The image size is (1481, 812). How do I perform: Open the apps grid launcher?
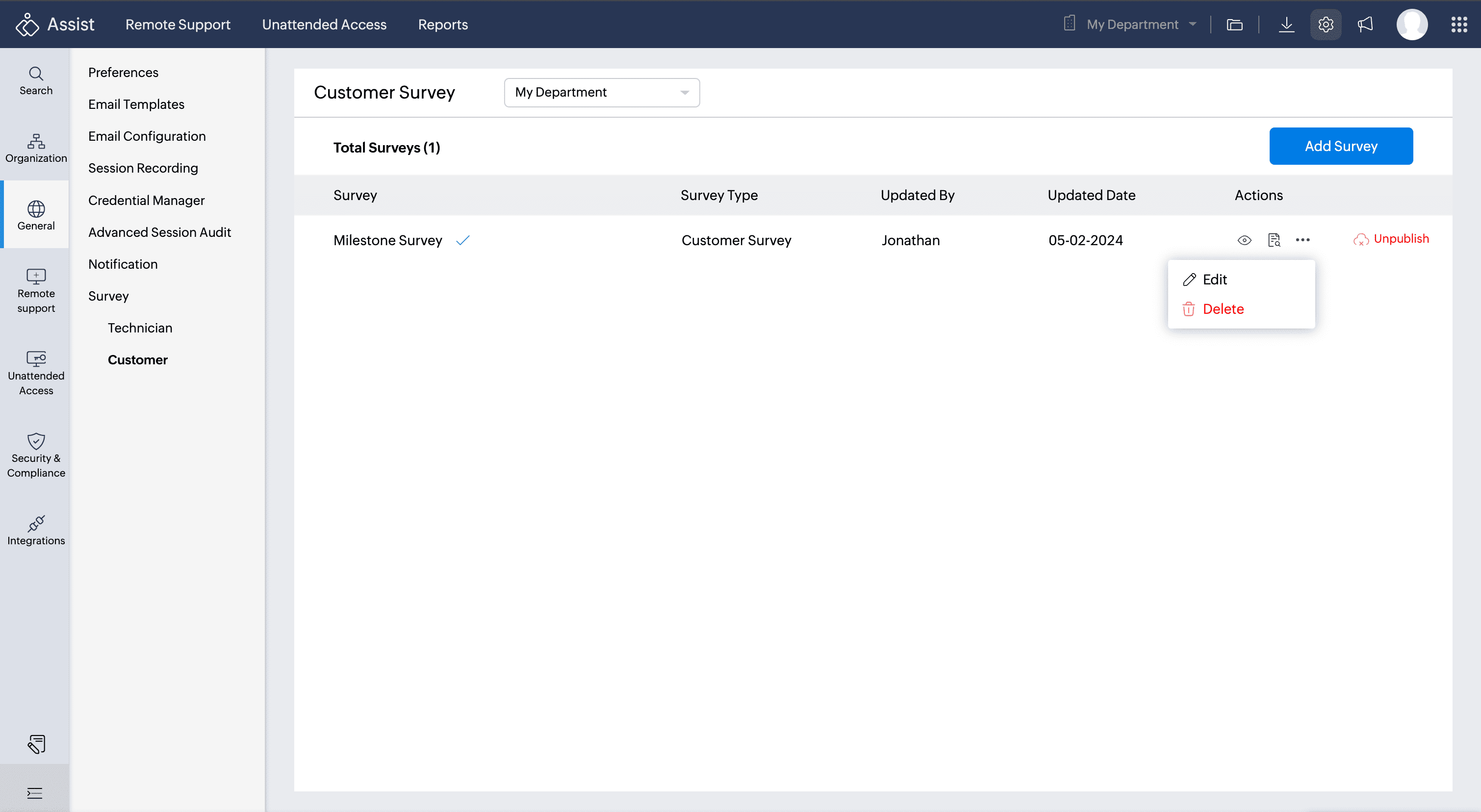[1458, 25]
